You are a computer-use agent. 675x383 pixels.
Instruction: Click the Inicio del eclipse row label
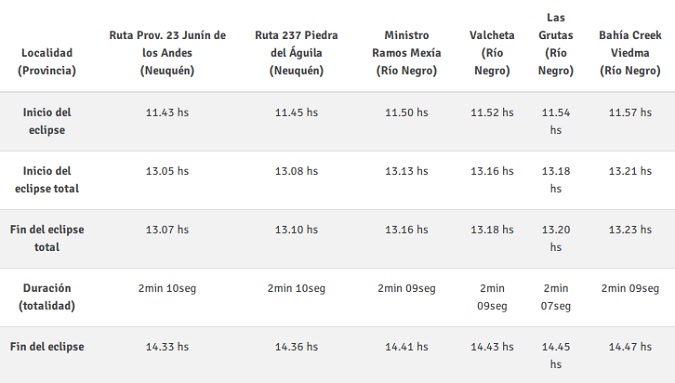pyautogui.click(x=47, y=121)
